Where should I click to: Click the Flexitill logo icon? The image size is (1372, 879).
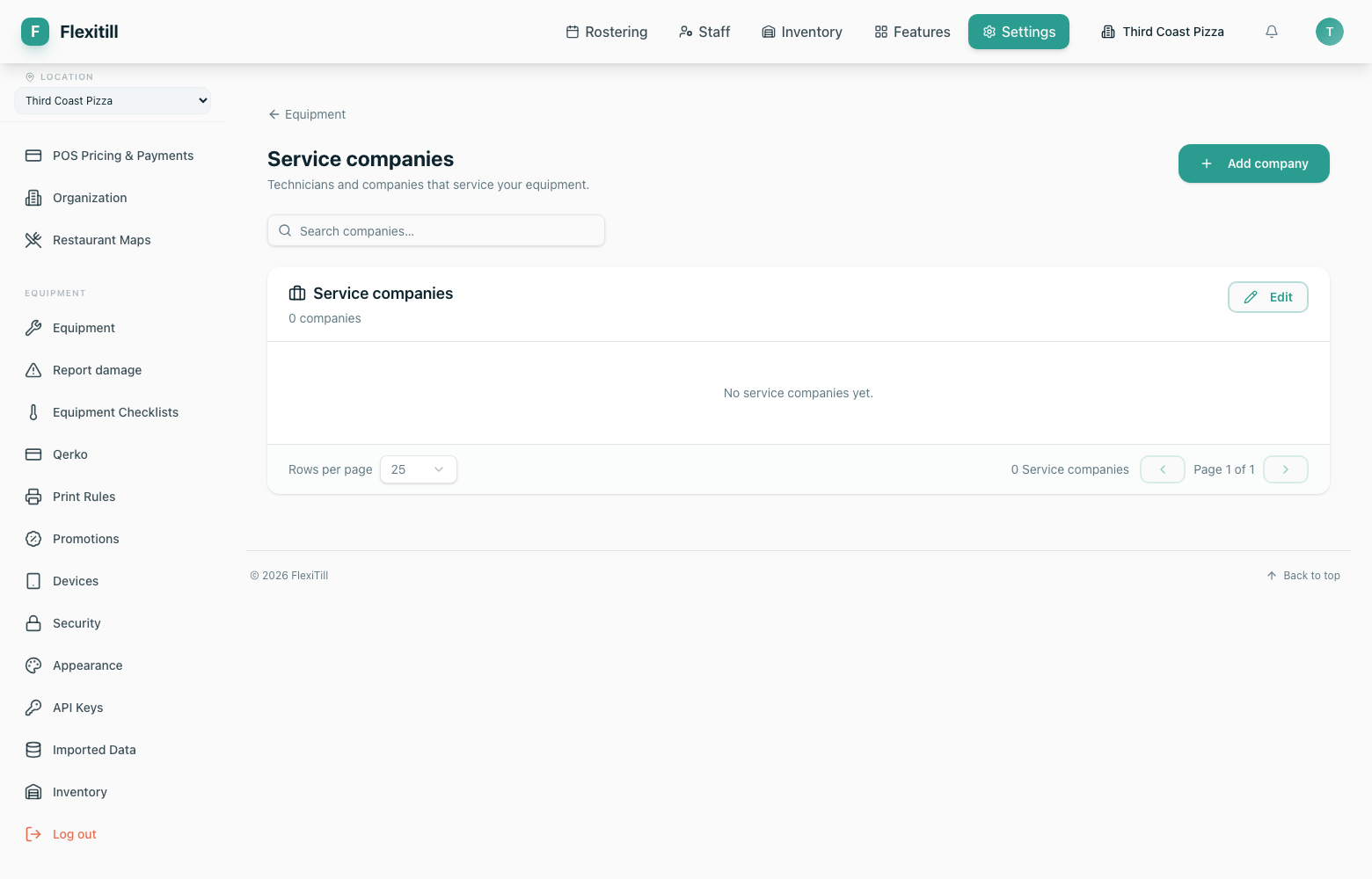[x=35, y=32]
